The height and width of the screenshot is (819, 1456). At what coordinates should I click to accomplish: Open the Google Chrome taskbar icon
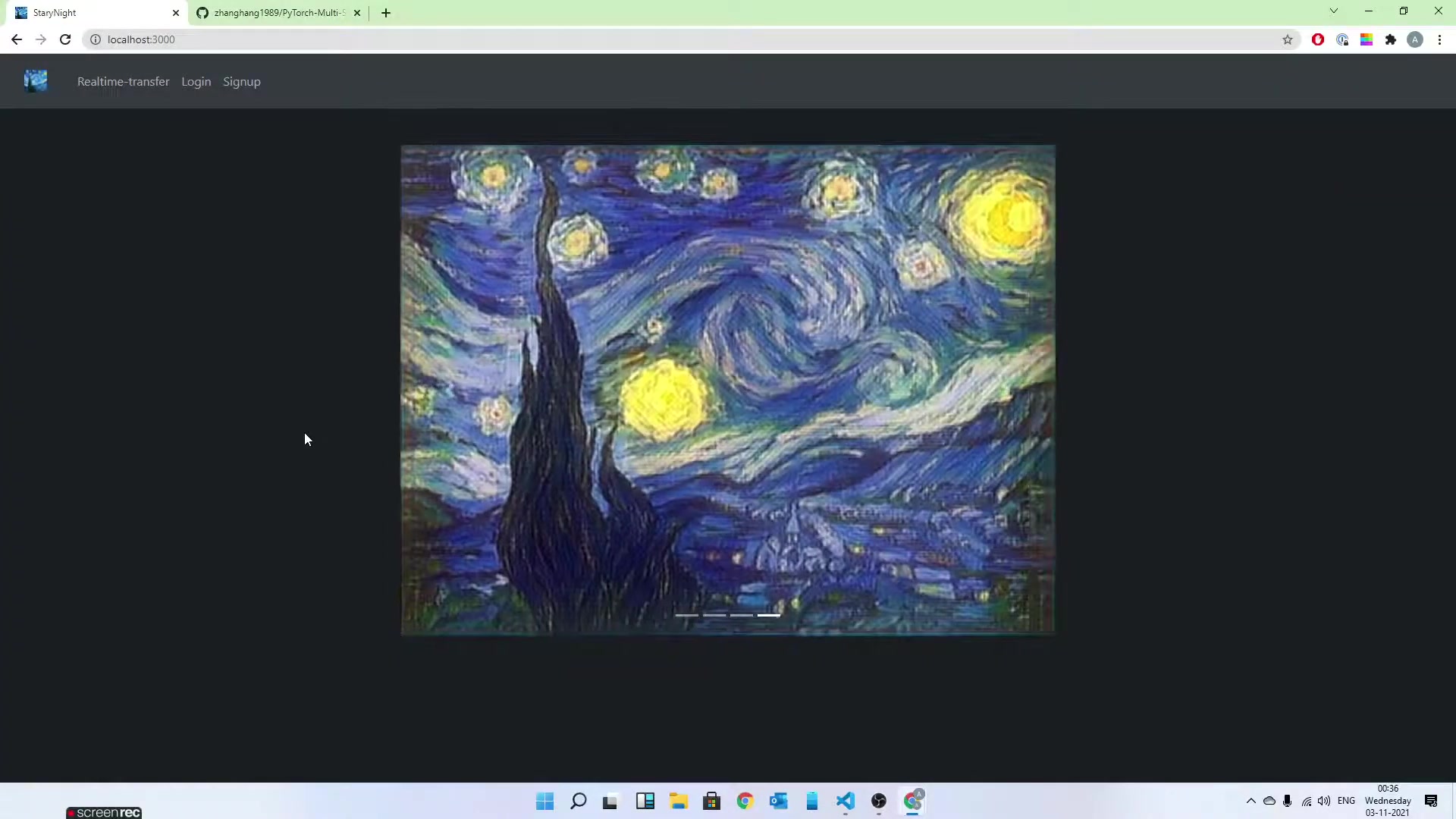(745, 802)
